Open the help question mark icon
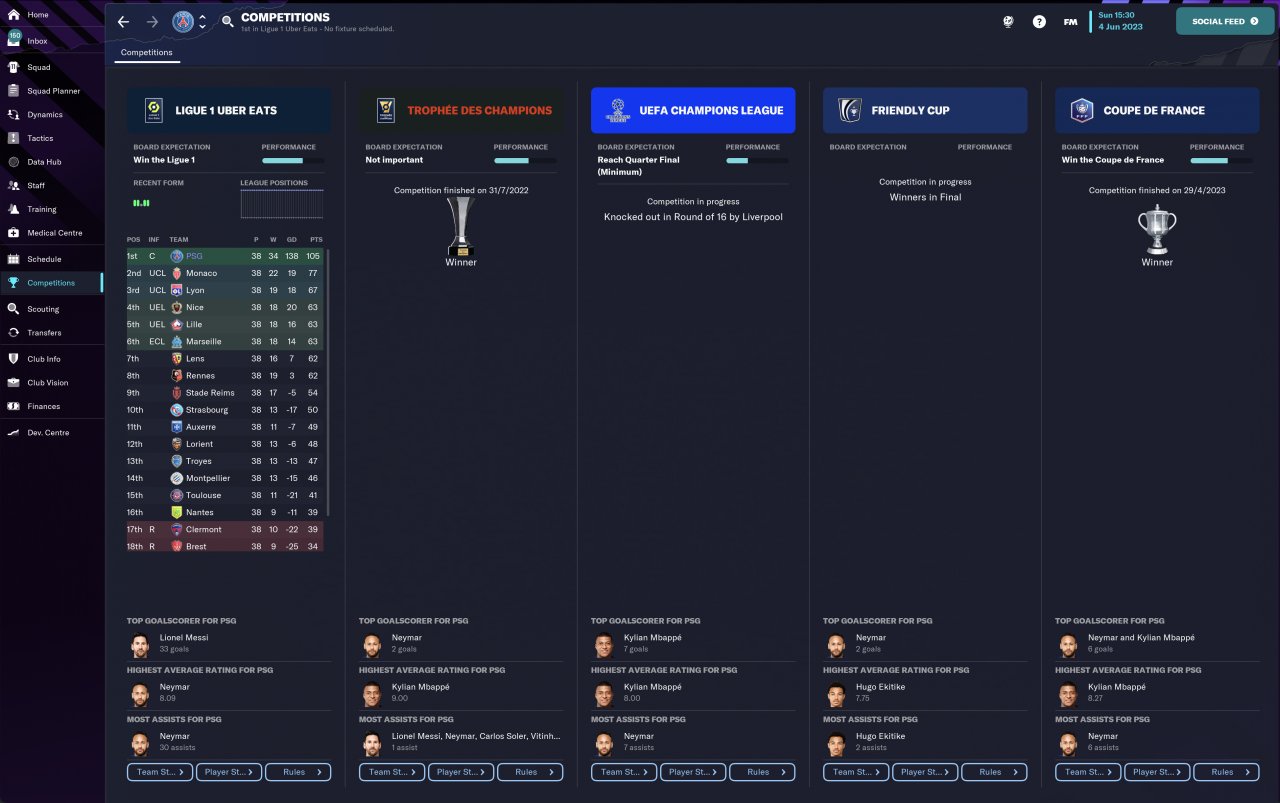This screenshot has width=1280, height=803. pyautogui.click(x=1039, y=21)
